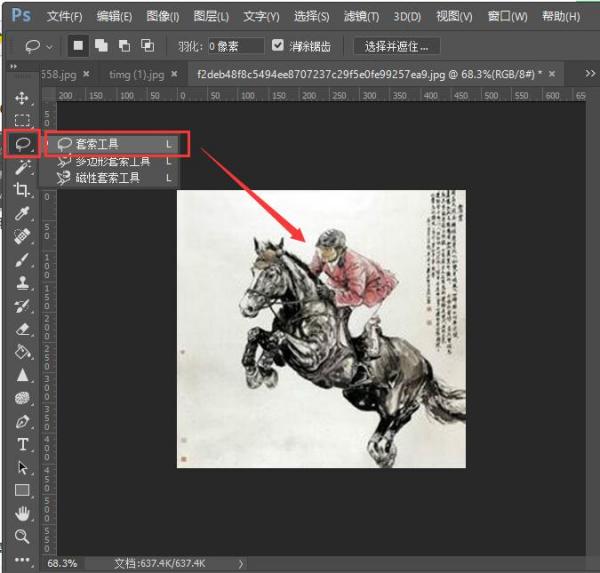
Task: Select the Clone Stamp tool
Action: click(22, 283)
